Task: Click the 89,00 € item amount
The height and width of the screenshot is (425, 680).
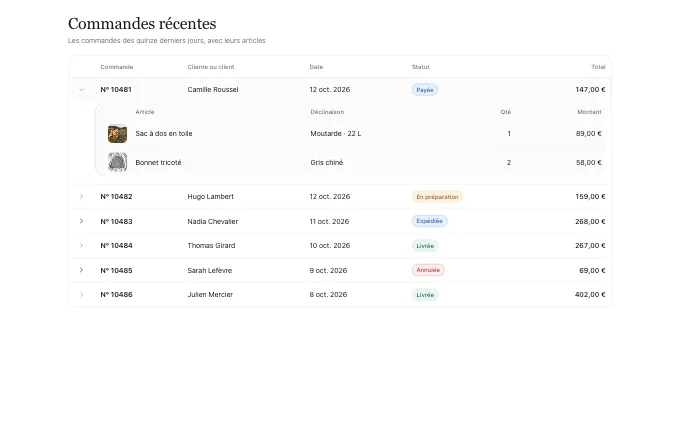Action: point(588,134)
